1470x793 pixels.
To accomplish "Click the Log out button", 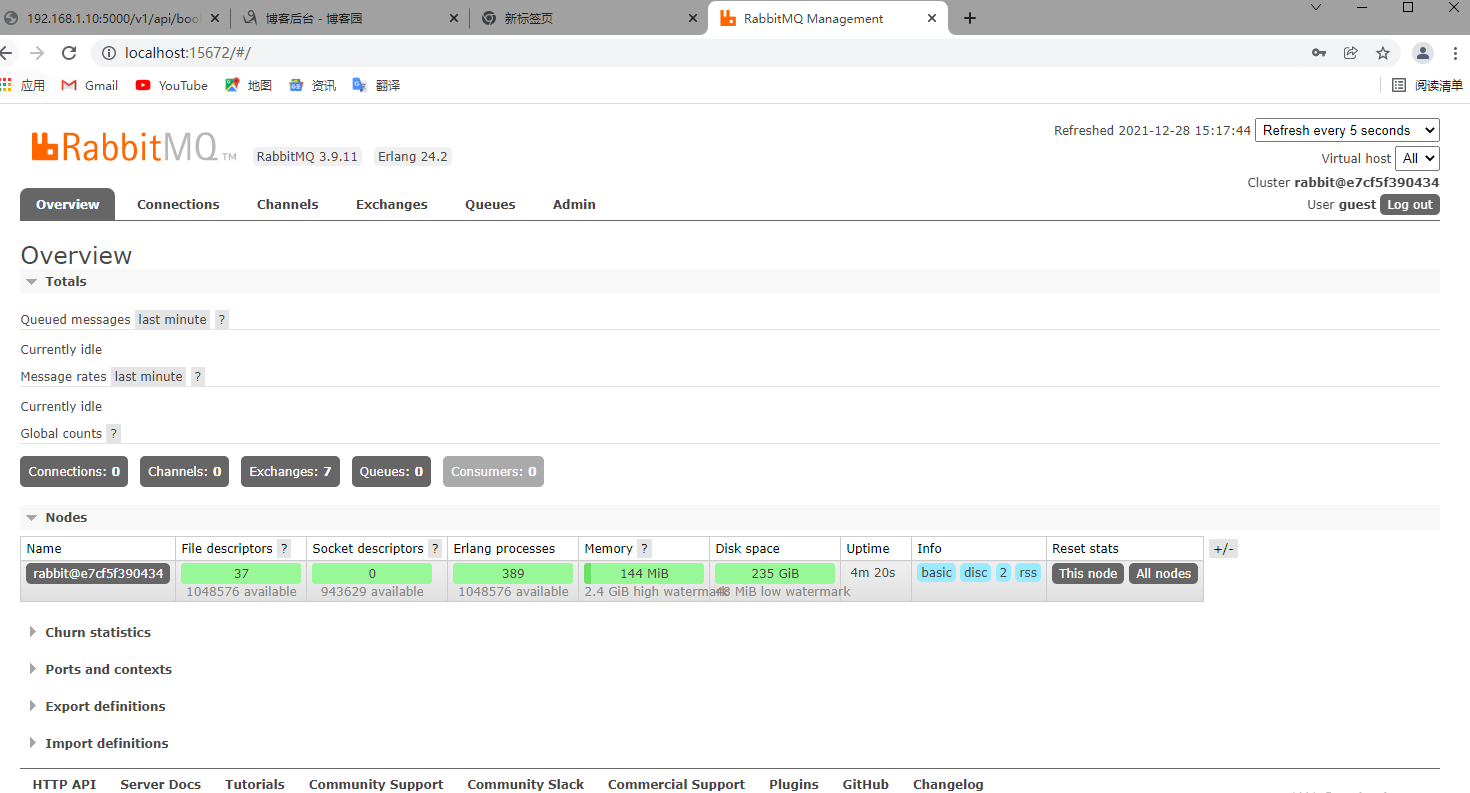I will (x=1410, y=204).
